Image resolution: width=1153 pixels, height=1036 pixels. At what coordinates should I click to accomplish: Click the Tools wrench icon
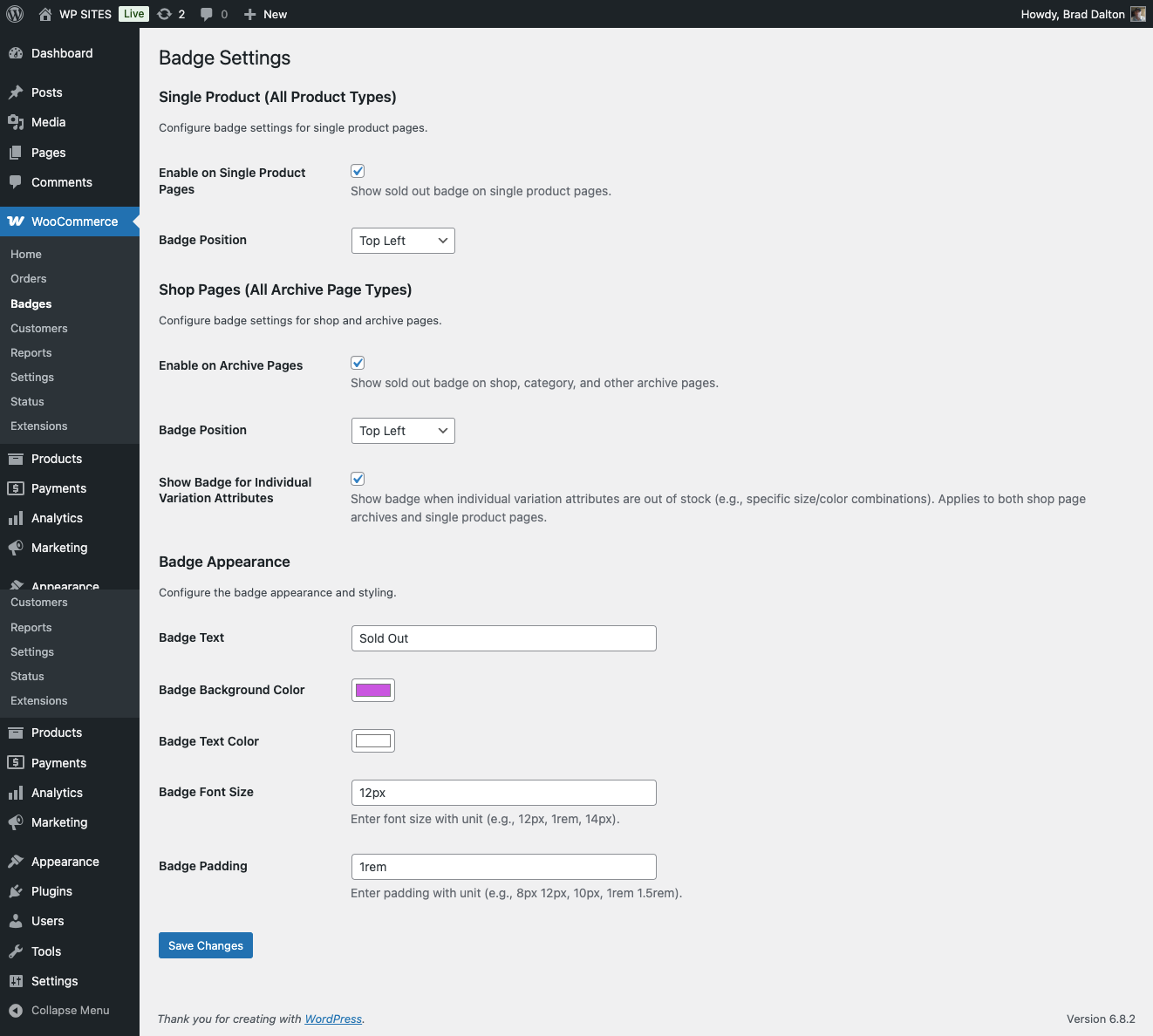(x=16, y=951)
